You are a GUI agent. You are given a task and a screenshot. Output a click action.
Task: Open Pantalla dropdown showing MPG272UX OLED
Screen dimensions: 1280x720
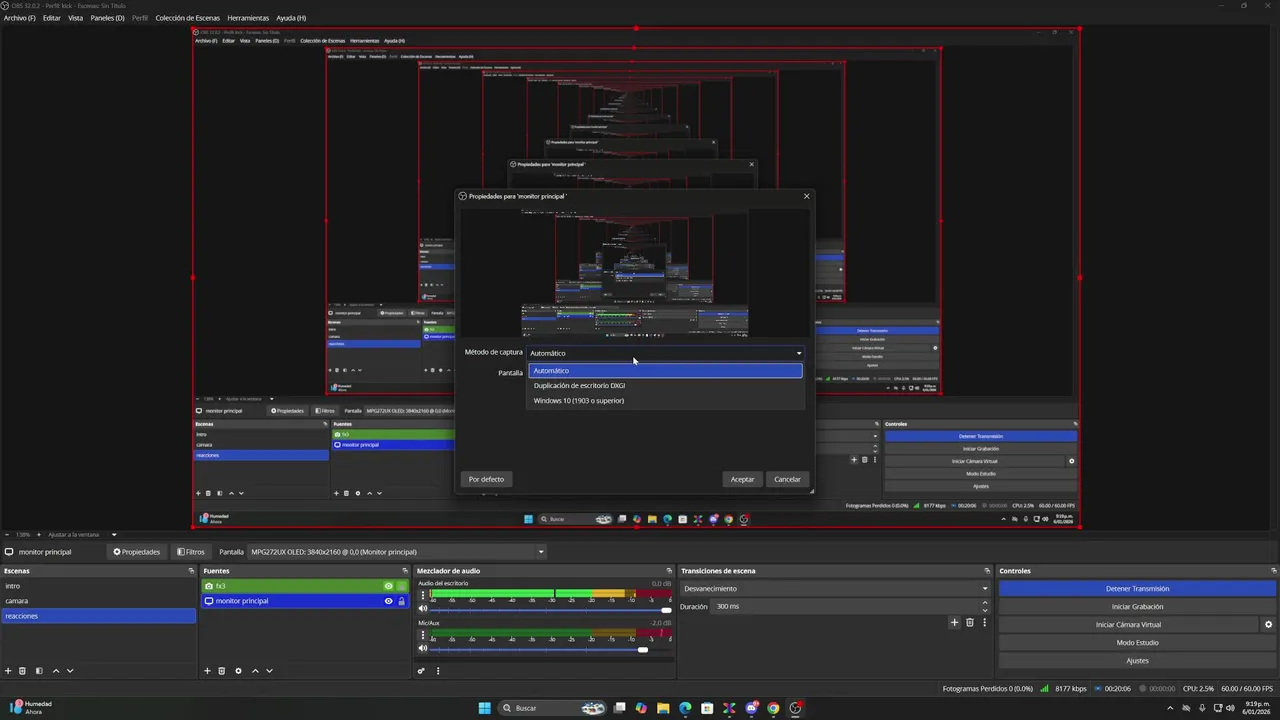click(x=397, y=552)
